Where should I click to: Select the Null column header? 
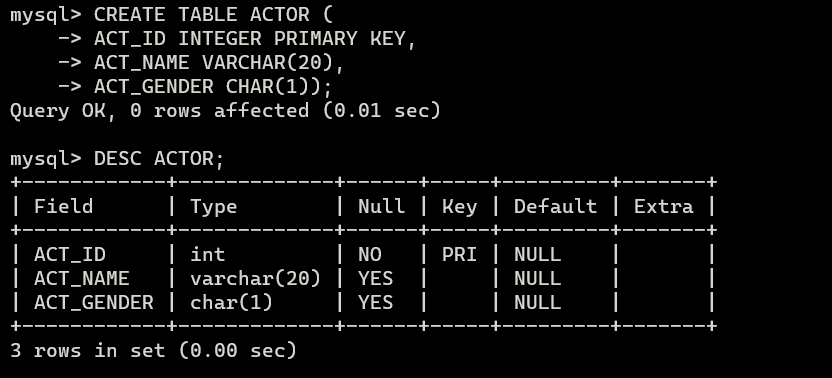pyautogui.click(x=382, y=207)
